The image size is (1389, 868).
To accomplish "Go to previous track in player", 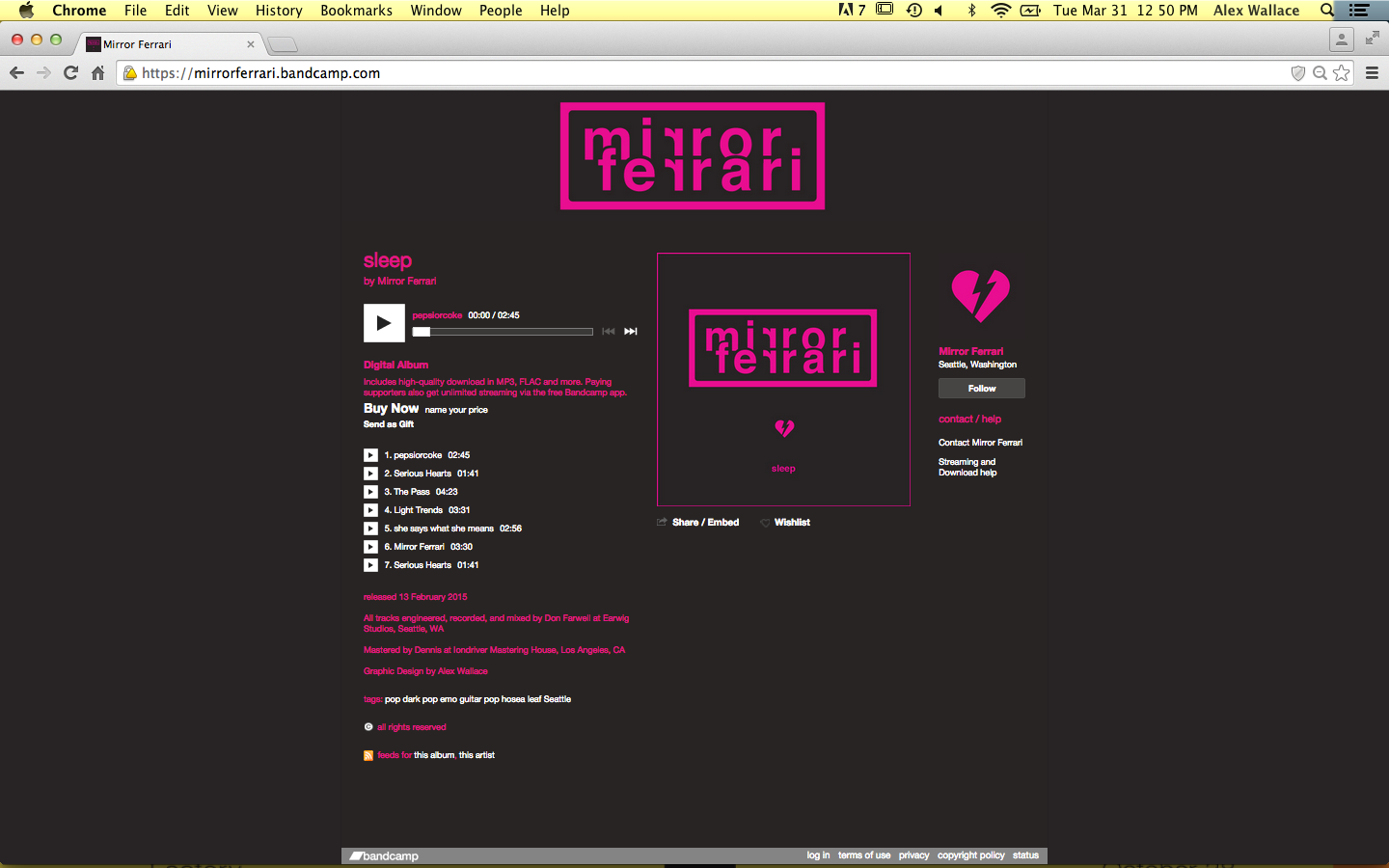I will click(x=609, y=332).
